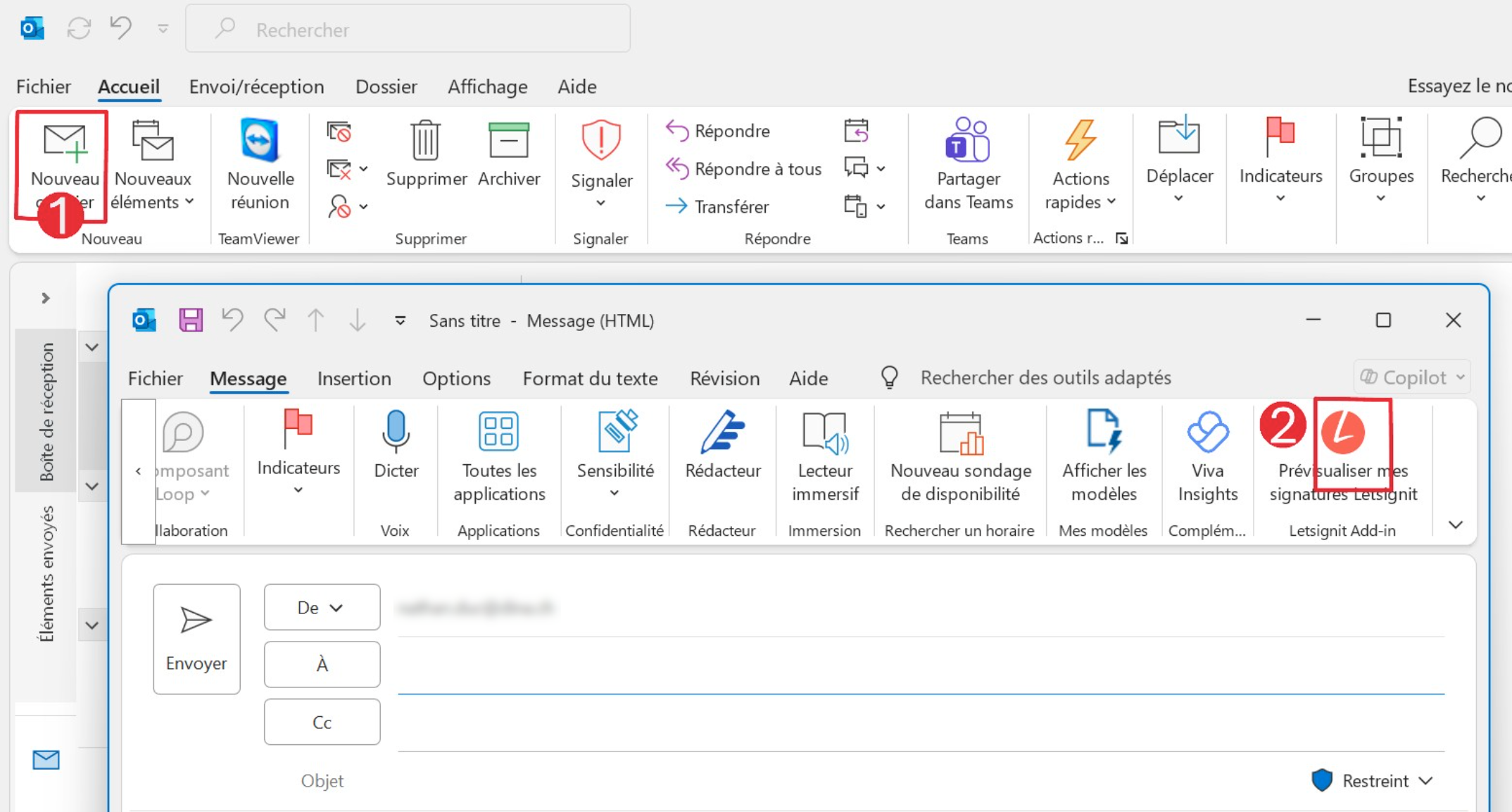Open Nouvelle réunion TeamViewer
This screenshot has height=812, width=1512.
pyautogui.click(x=260, y=164)
